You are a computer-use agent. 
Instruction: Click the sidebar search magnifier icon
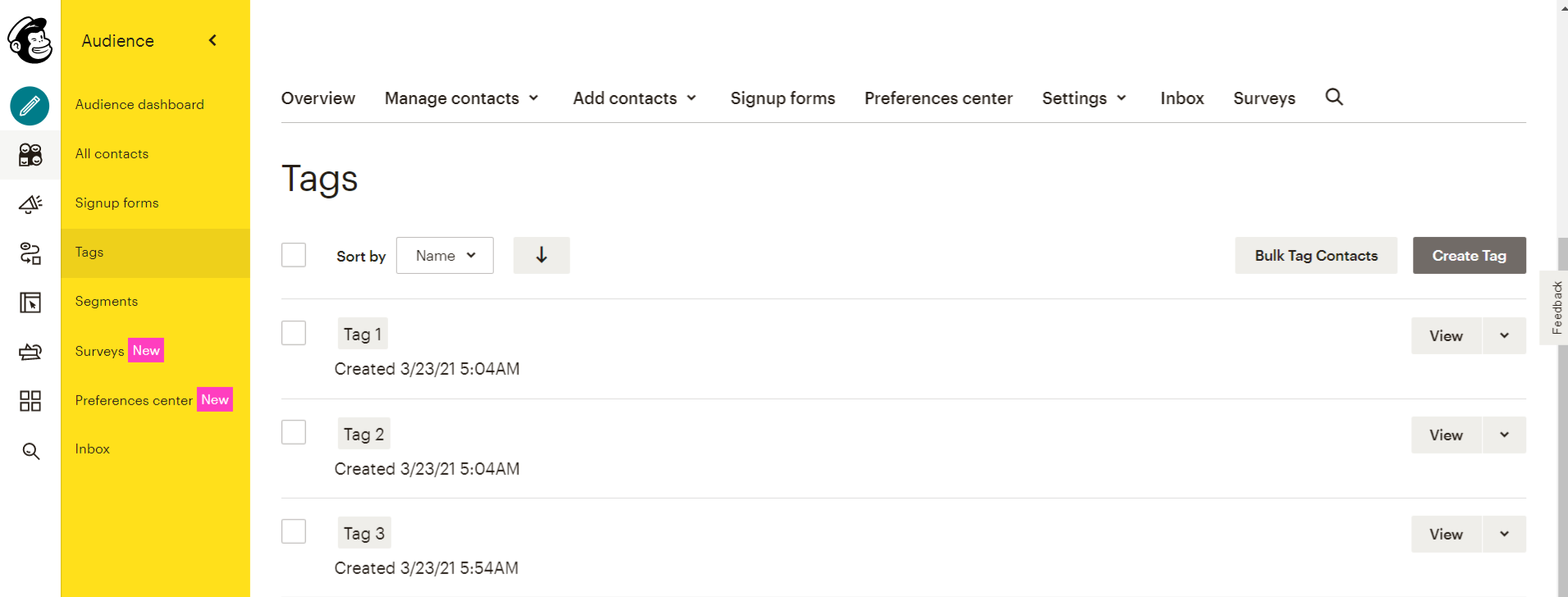click(30, 450)
